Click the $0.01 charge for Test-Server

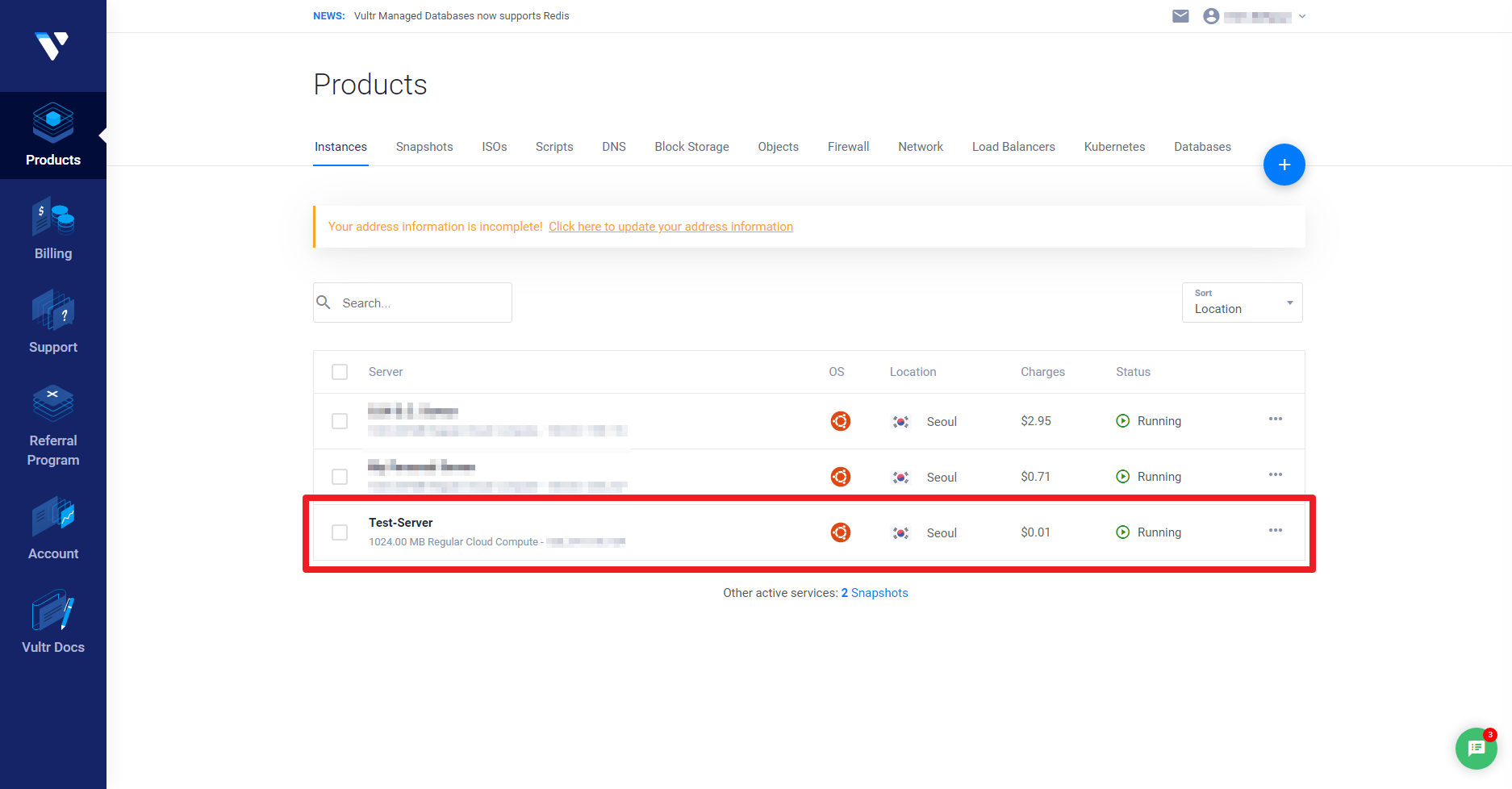coord(1036,532)
